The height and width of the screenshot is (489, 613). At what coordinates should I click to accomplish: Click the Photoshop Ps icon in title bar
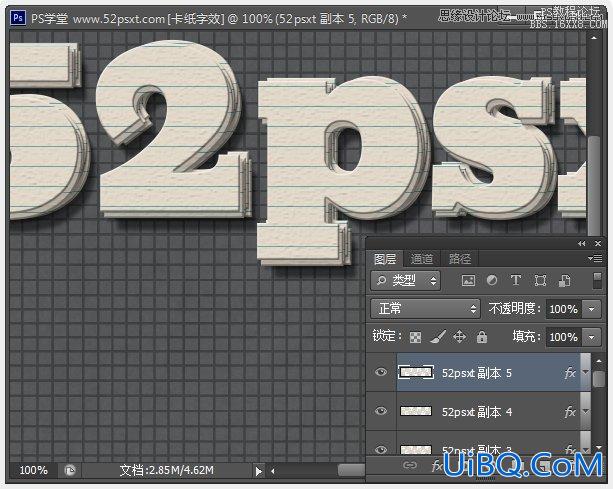tap(18, 18)
